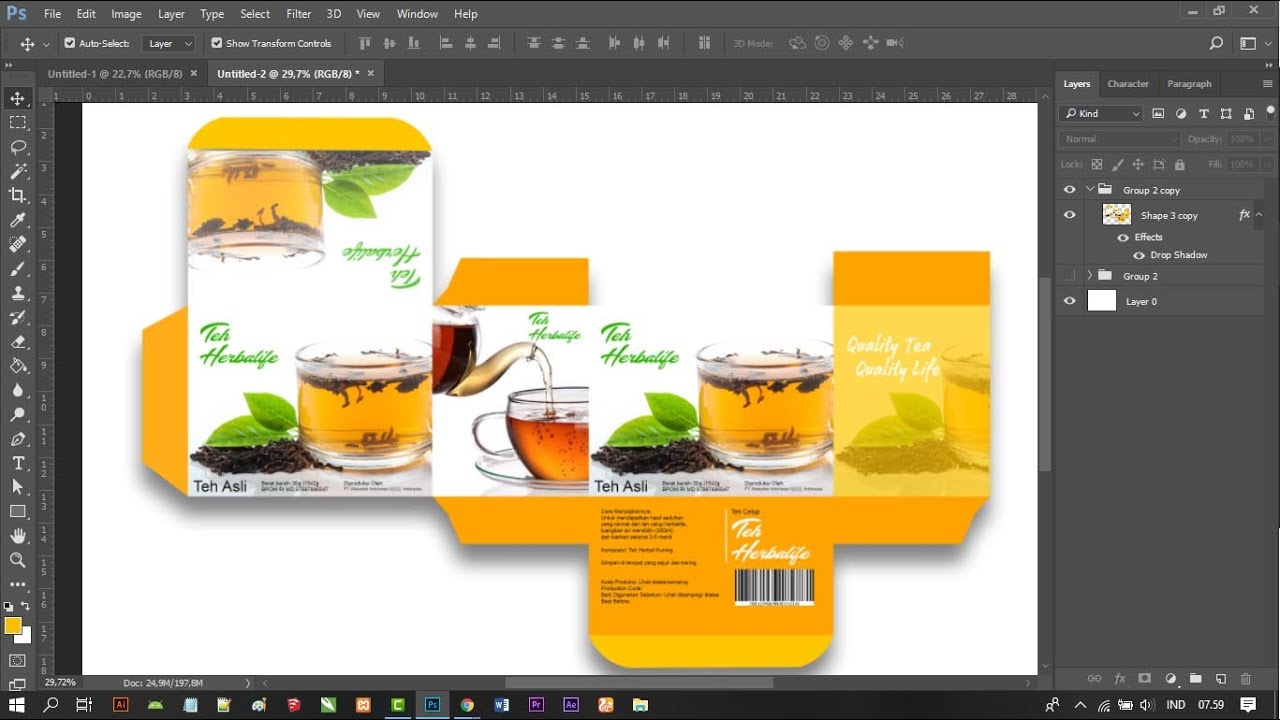The image size is (1280, 720).
Task: Open the Filter menu
Action: [299, 14]
